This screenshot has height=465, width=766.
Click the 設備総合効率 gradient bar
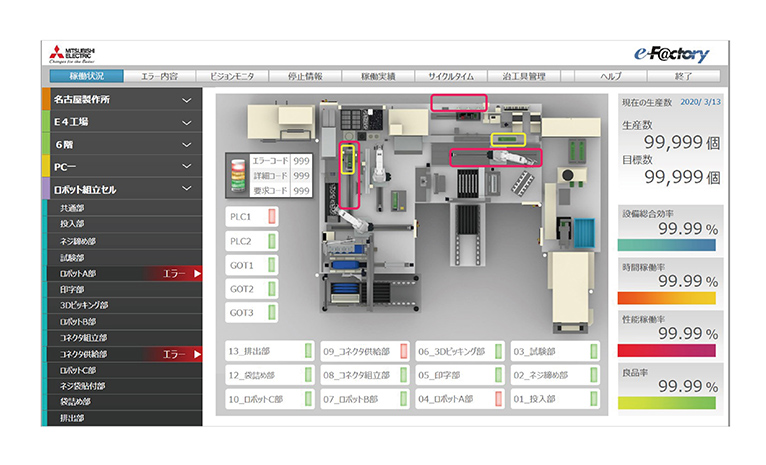[x=667, y=243]
